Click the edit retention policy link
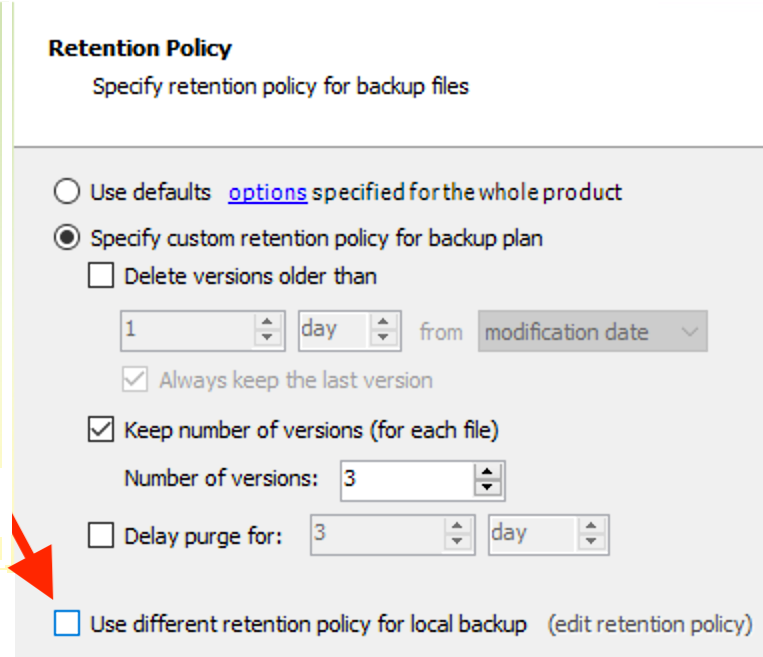Image resolution: width=763 pixels, height=657 pixels. [649, 624]
